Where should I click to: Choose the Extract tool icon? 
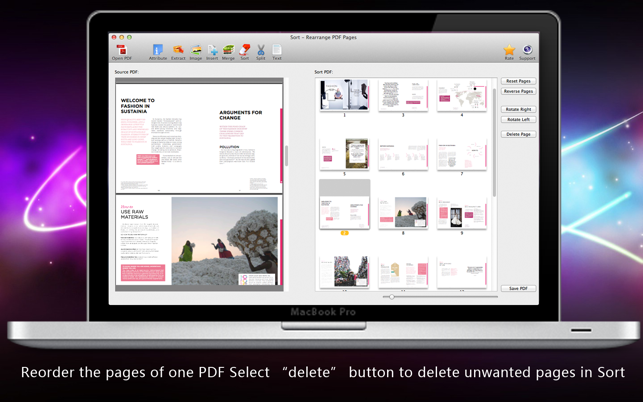[178, 52]
